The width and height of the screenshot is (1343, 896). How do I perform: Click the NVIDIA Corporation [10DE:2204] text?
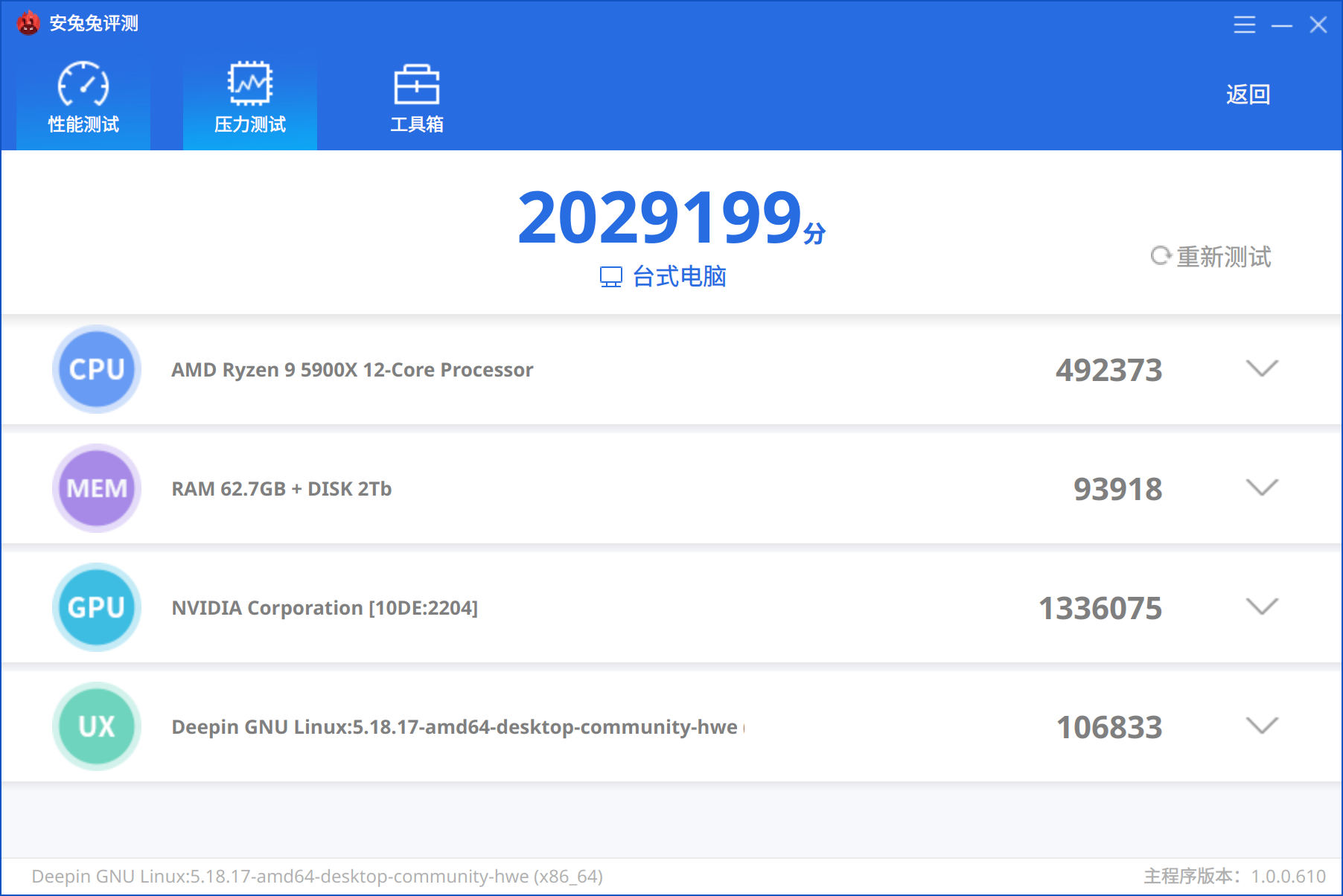(x=325, y=608)
